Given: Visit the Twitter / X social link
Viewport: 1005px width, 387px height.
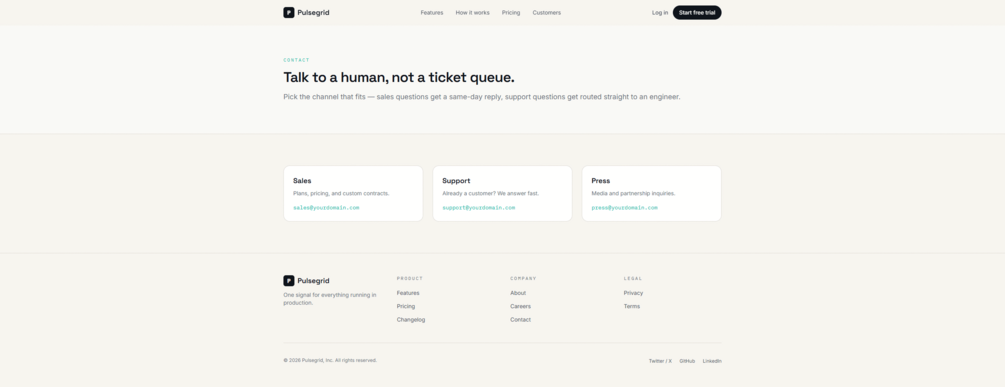Looking at the screenshot, I should 660,361.
